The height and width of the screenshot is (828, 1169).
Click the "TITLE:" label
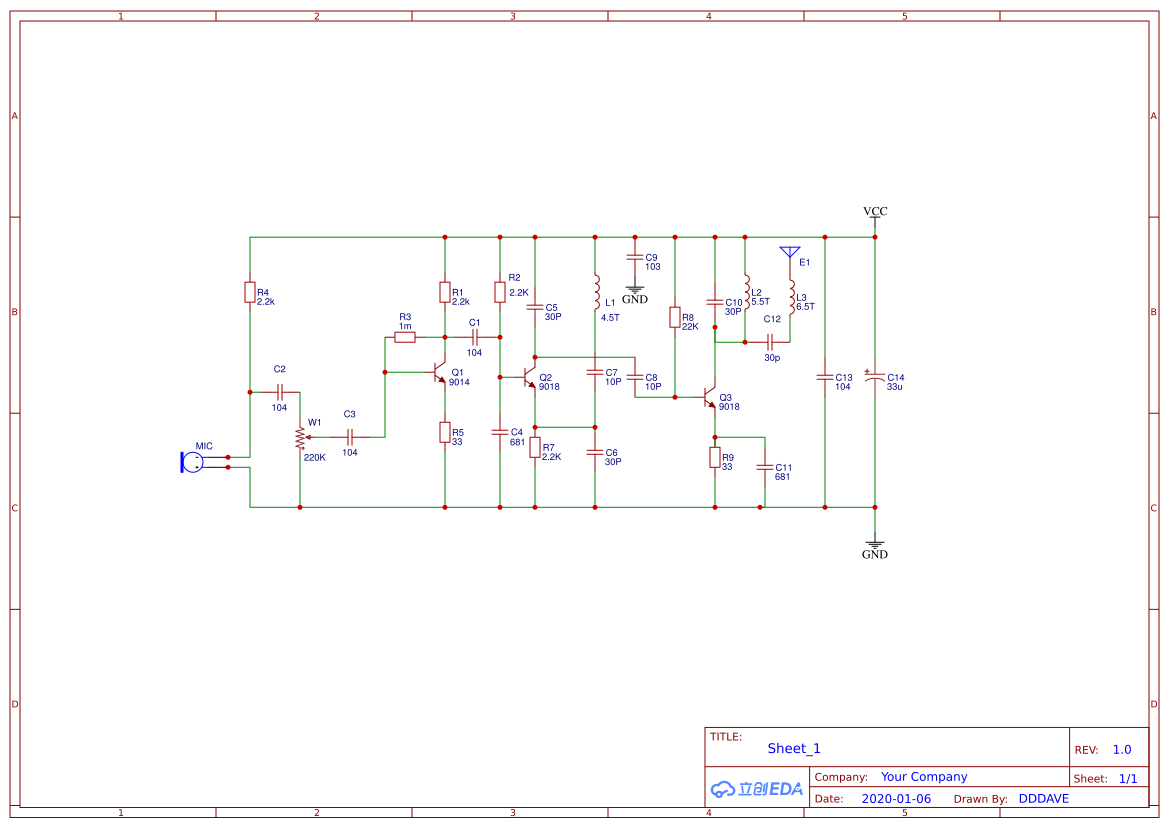pos(725,737)
